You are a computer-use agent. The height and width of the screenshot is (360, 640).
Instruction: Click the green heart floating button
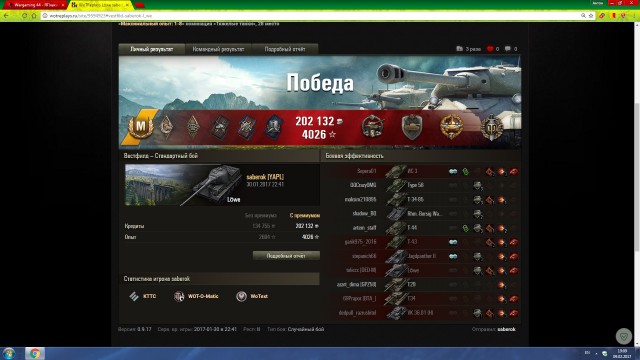tap(623, 336)
